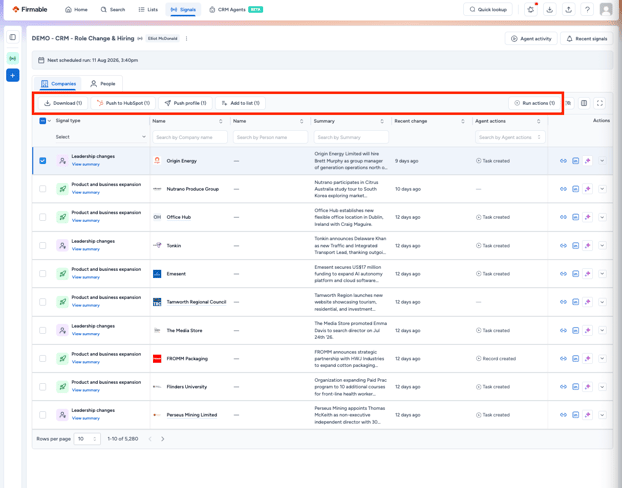This screenshot has height=488, width=622.
Task: Open the notifications bell icon
Action: (x=531, y=10)
